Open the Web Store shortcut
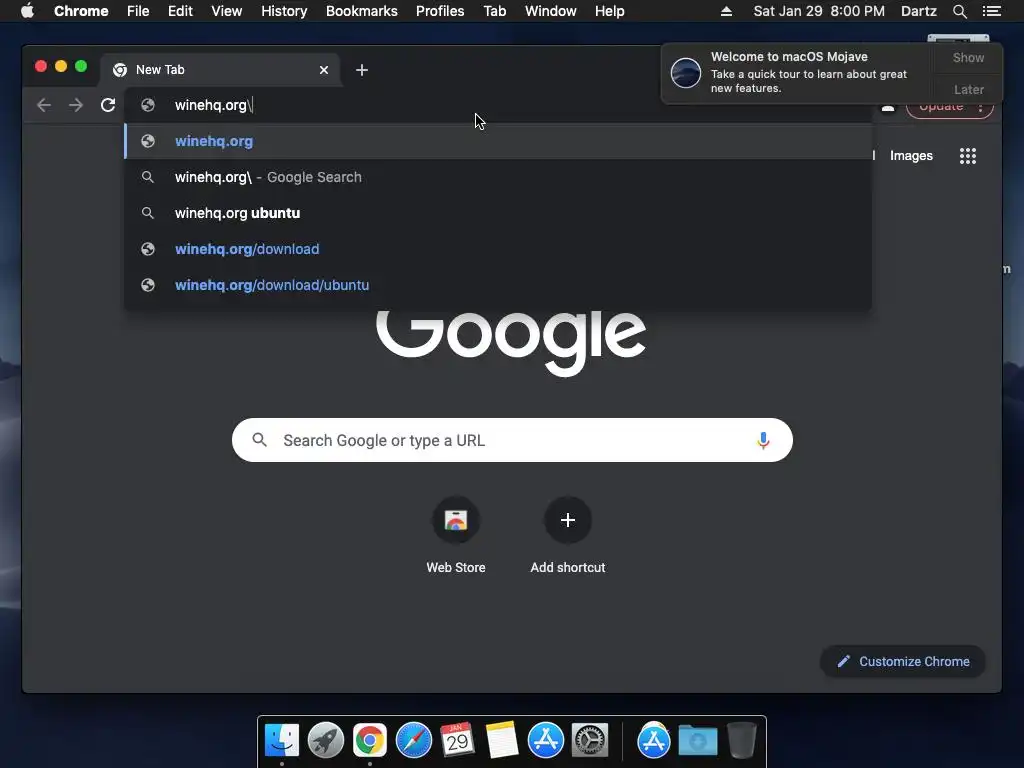 (x=456, y=536)
